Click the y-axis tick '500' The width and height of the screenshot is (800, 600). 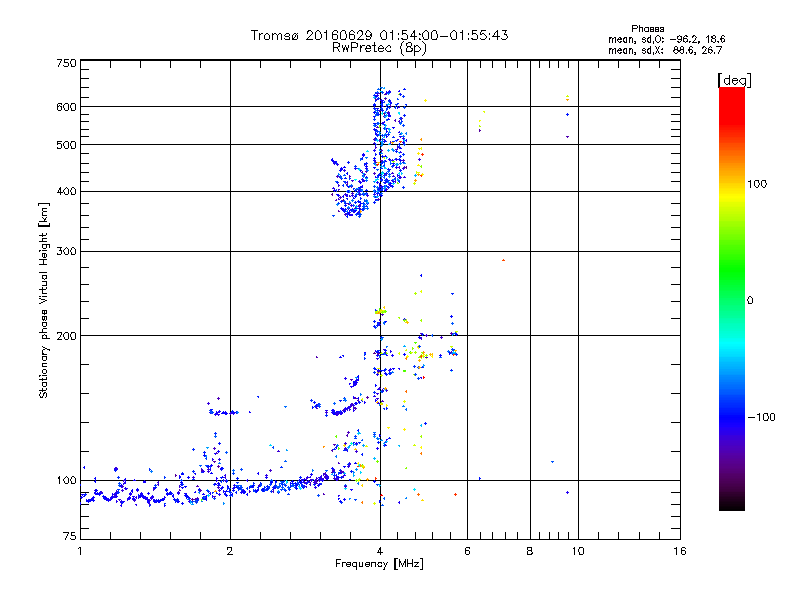click(x=66, y=145)
